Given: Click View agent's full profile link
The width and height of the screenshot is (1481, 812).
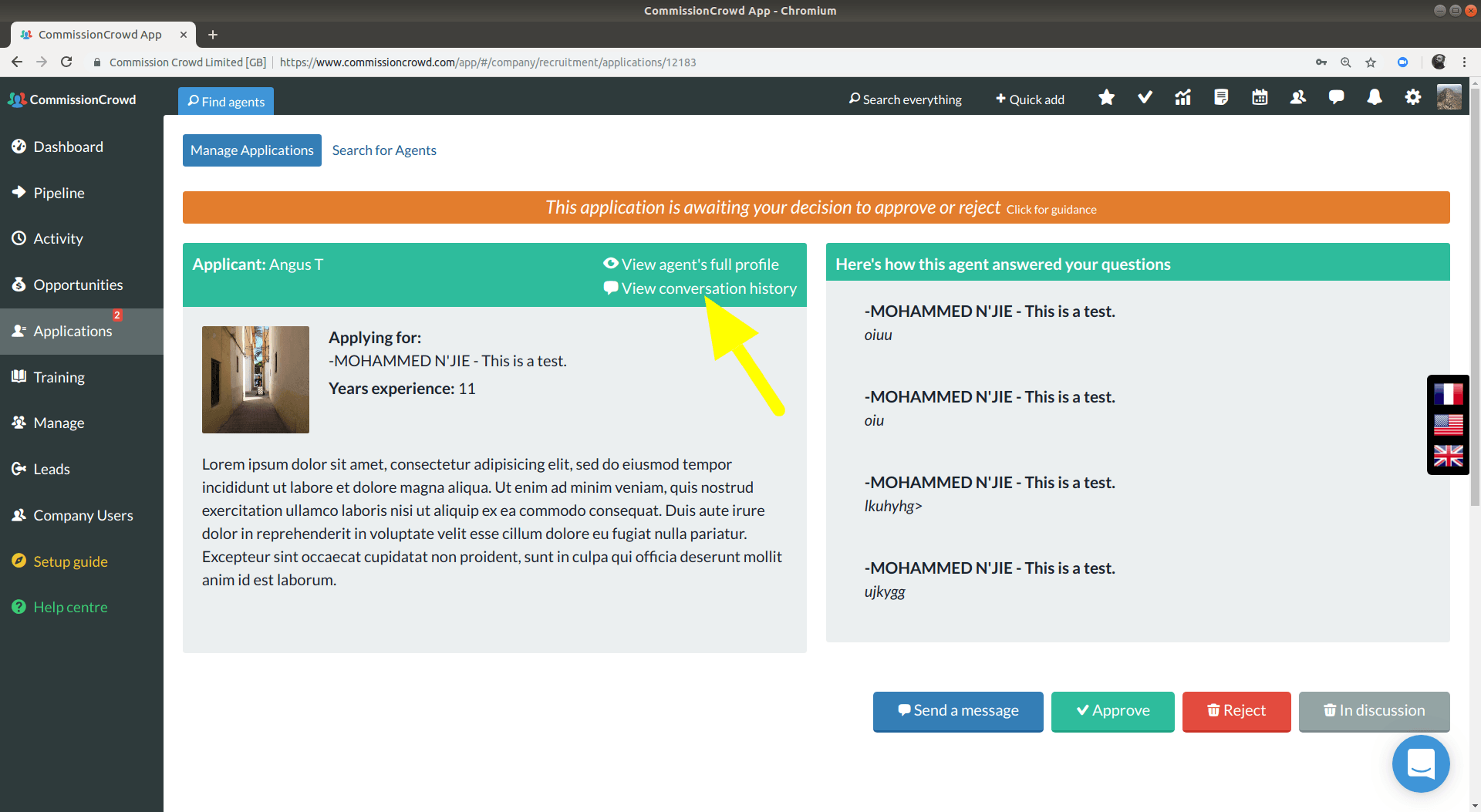Looking at the screenshot, I should coord(700,264).
